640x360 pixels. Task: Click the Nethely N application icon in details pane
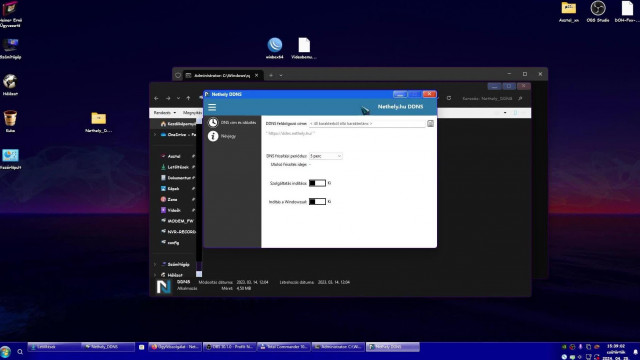point(164,287)
